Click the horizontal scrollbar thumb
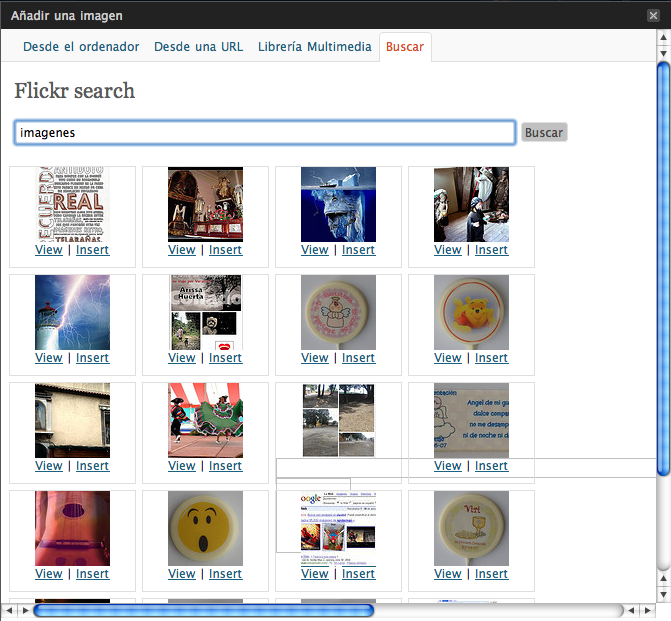Image resolution: width=671 pixels, height=621 pixels. pyautogui.click(x=204, y=610)
